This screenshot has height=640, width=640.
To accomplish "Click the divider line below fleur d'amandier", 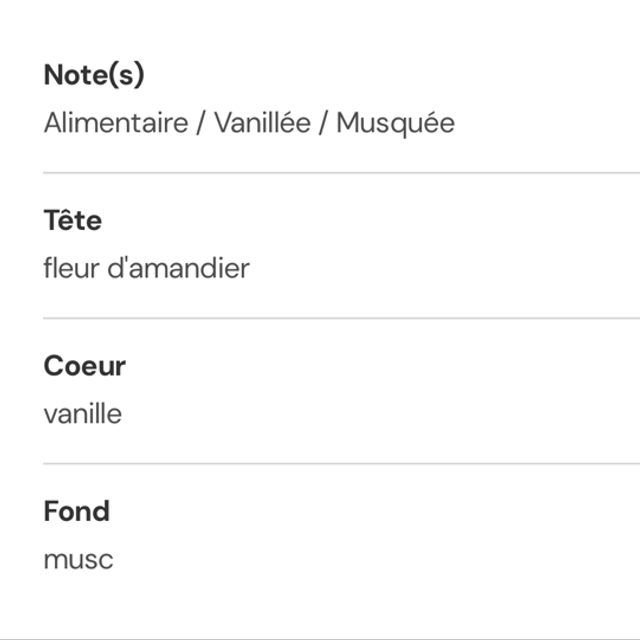I will point(340,319).
